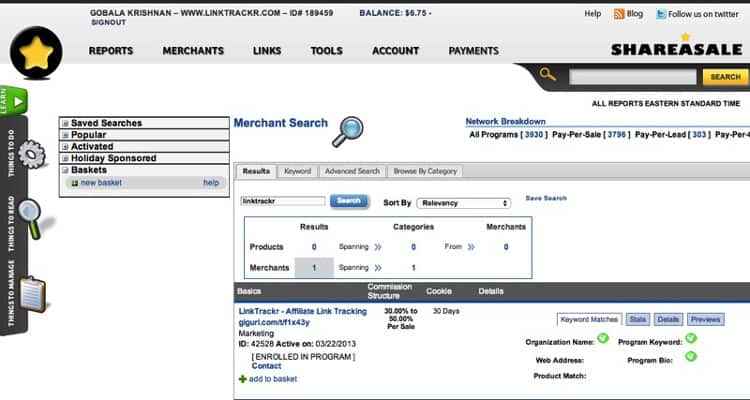Click Products Spanning double arrow icon
This screenshot has height=400, width=750.
pos(378,247)
